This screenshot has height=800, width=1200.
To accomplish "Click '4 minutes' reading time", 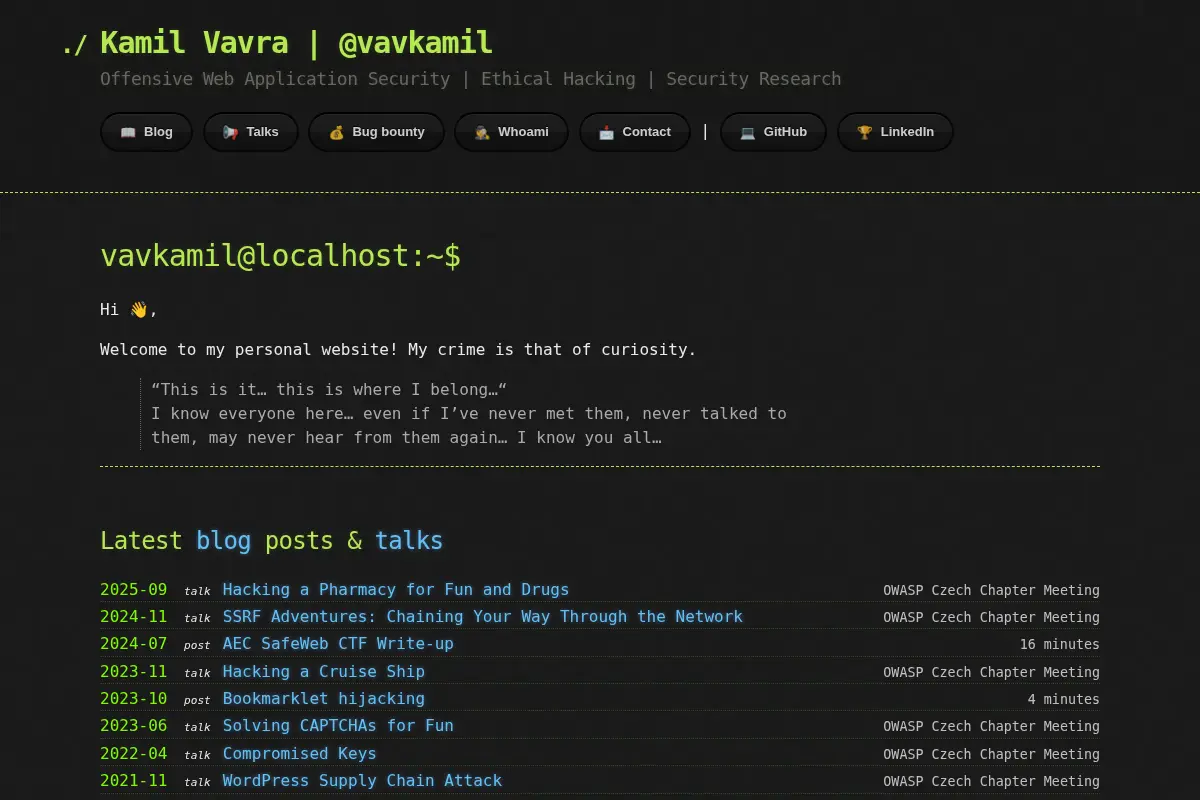I will point(1064,699).
